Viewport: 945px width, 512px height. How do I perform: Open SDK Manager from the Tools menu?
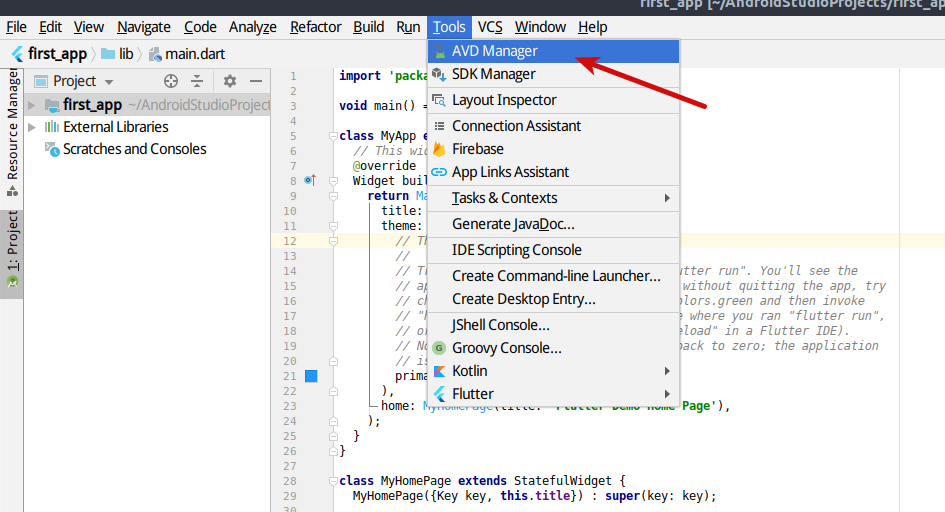tap(493, 74)
